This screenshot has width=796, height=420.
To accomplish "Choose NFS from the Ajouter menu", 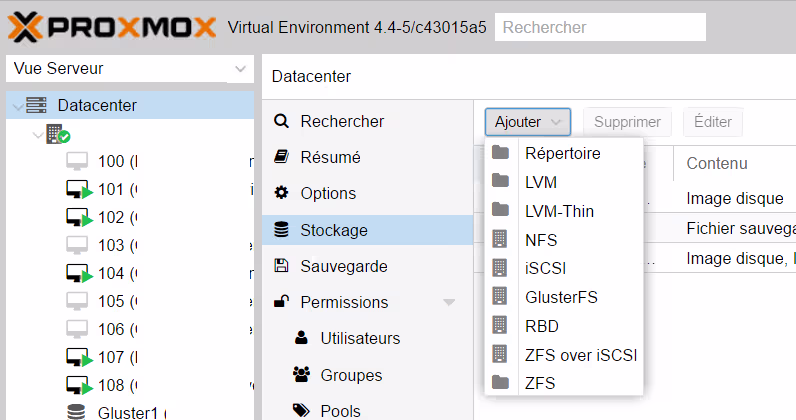I will coord(540,240).
